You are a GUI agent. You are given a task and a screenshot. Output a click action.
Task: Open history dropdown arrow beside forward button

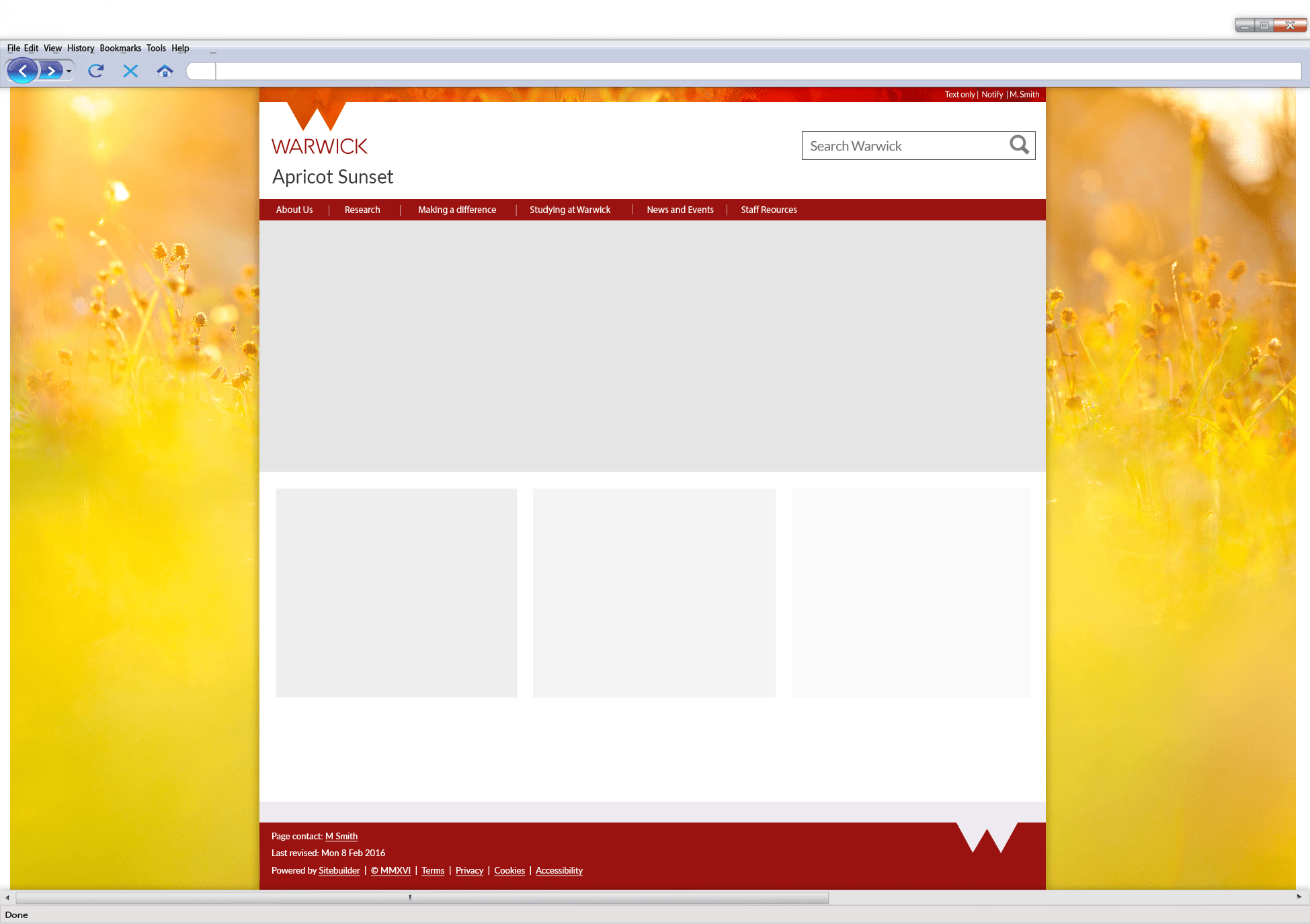(69, 71)
